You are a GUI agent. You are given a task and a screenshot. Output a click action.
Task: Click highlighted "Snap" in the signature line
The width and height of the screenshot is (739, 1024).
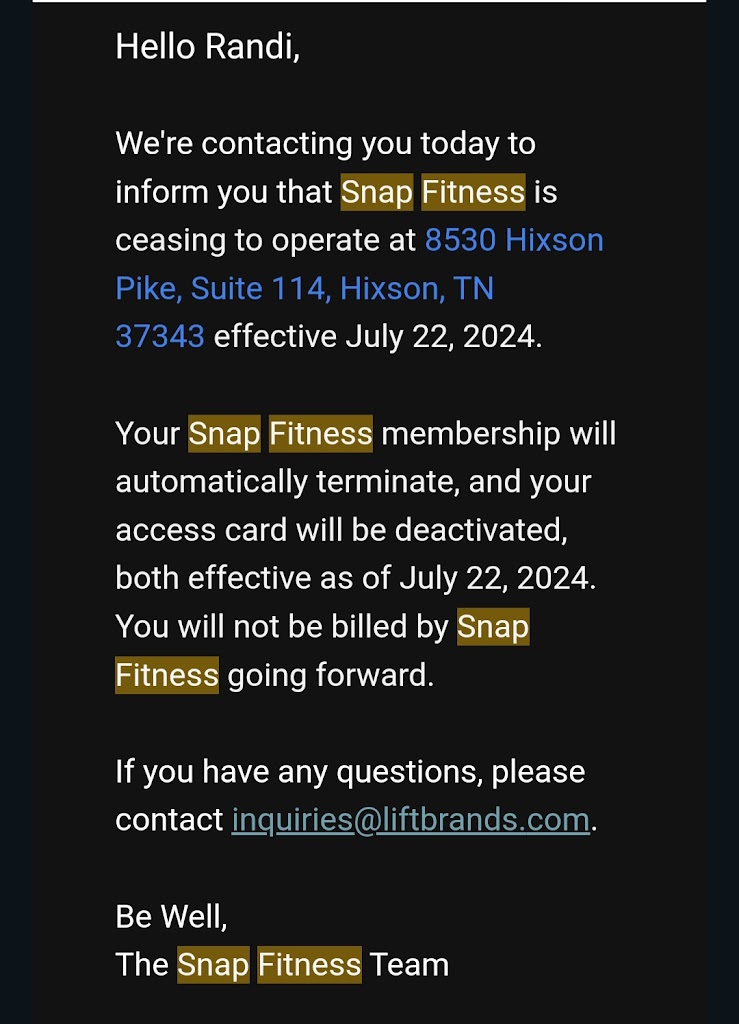click(x=213, y=965)
